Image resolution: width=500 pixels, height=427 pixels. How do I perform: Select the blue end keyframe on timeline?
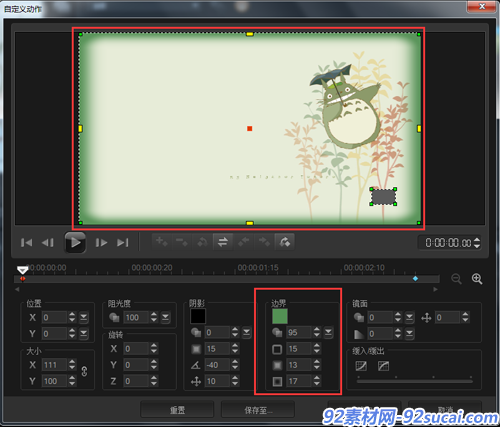coord(415,278)
